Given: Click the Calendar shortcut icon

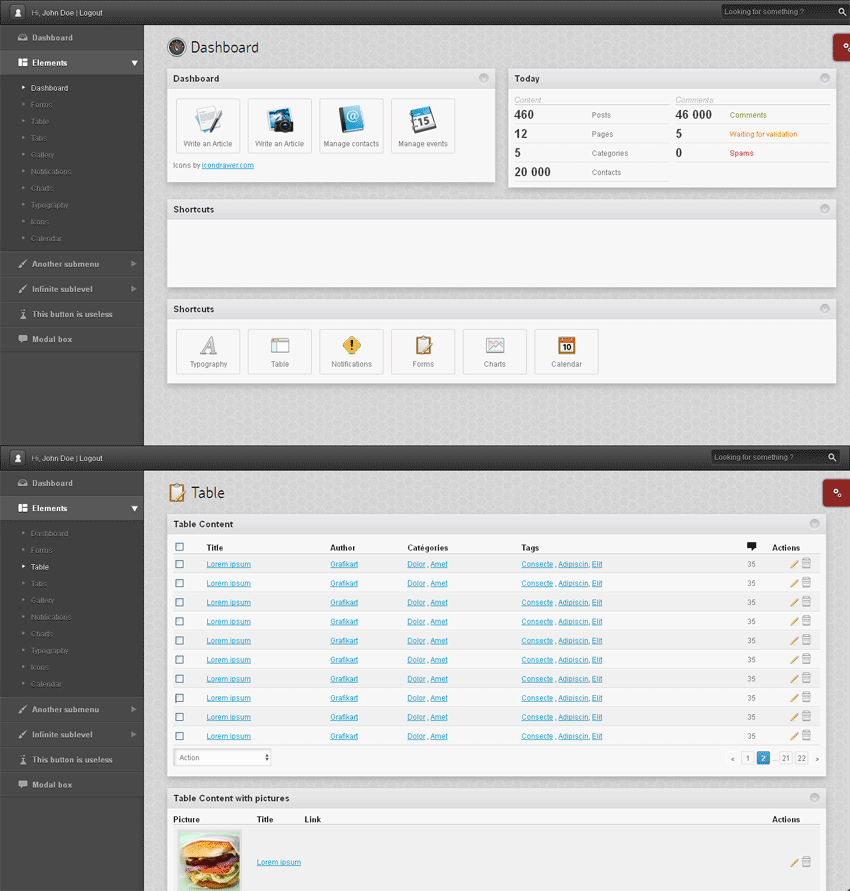Looking at the screenshot, I should tap(566, 351).
